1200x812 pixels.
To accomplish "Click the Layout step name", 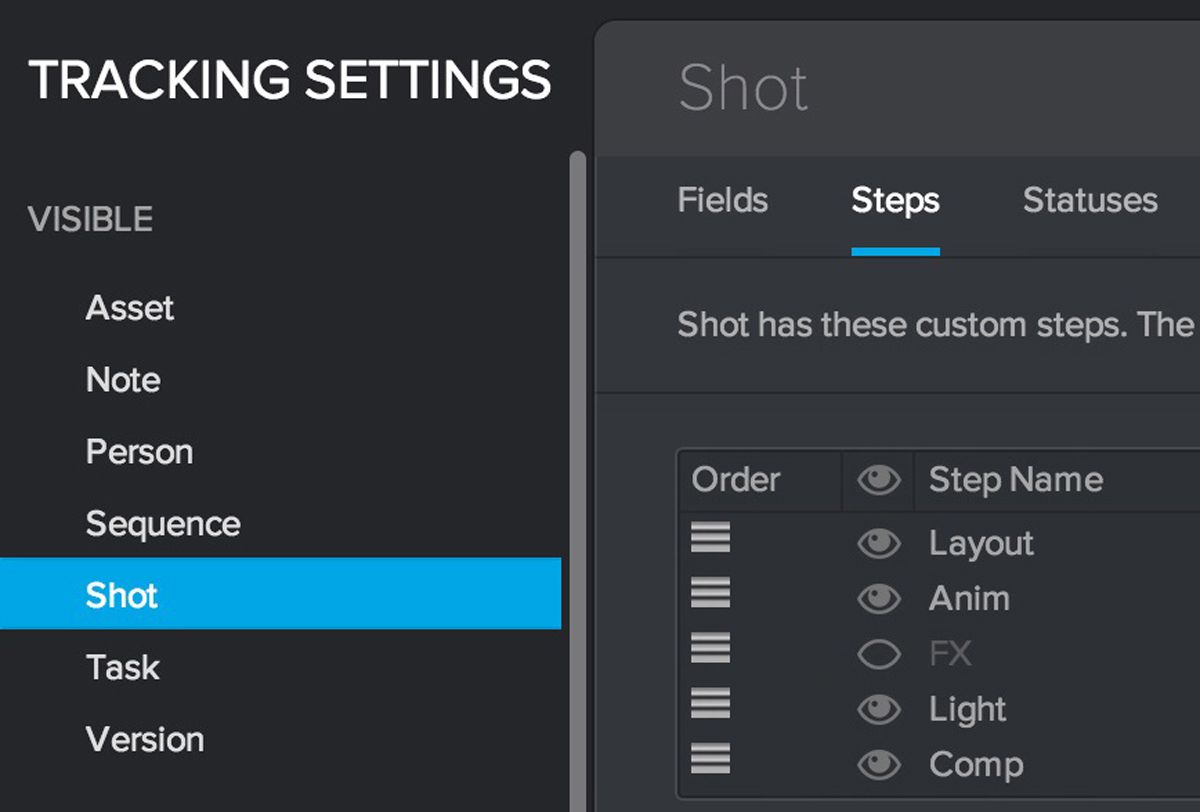I will click(x=981, y=544).
